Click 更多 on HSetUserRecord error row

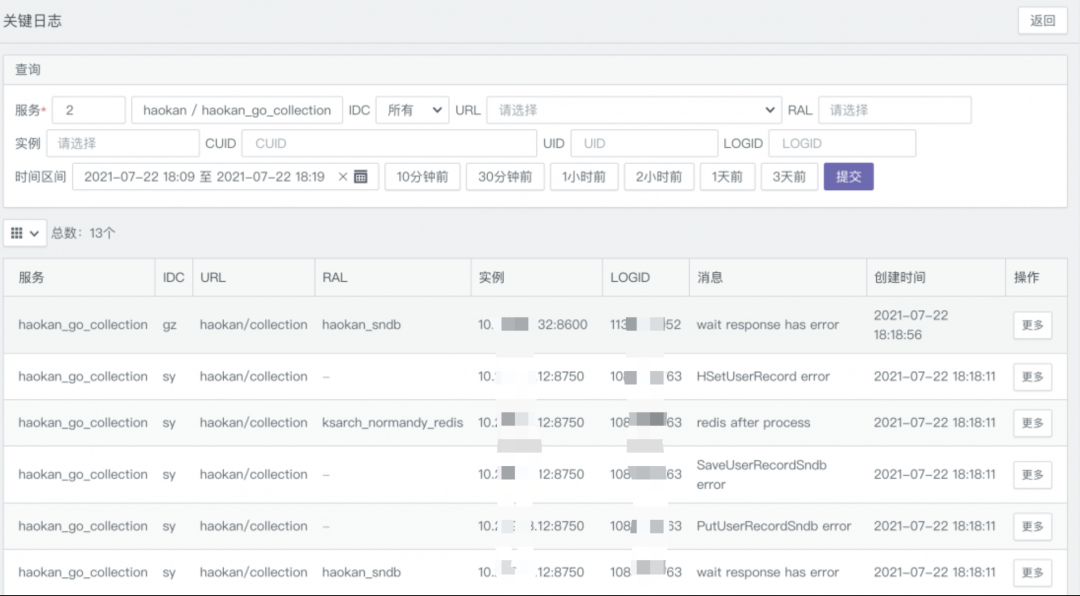click(1032, 377)
